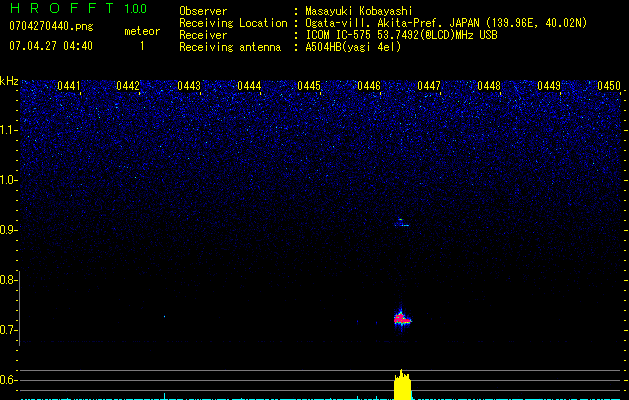The image size is (629, 400).
Task: Click the kHz axis unit label
Action: [9, 80]
